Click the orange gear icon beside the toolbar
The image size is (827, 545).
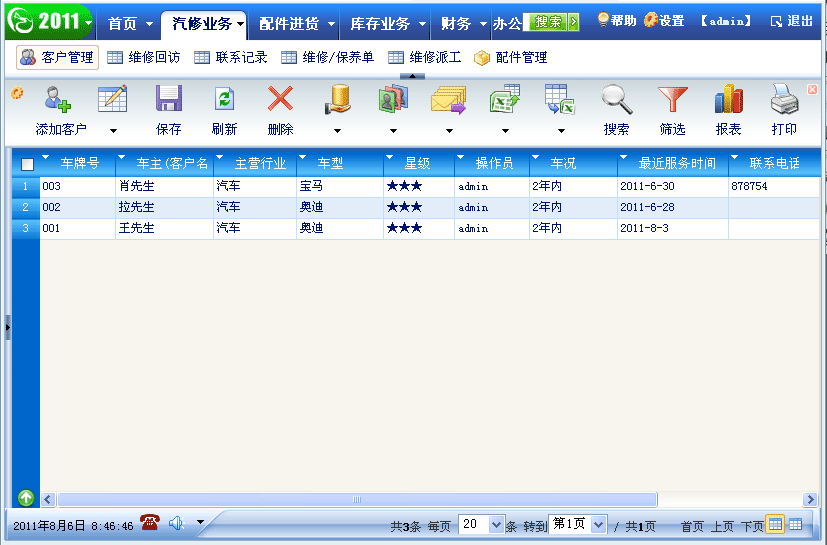point(17,93)
